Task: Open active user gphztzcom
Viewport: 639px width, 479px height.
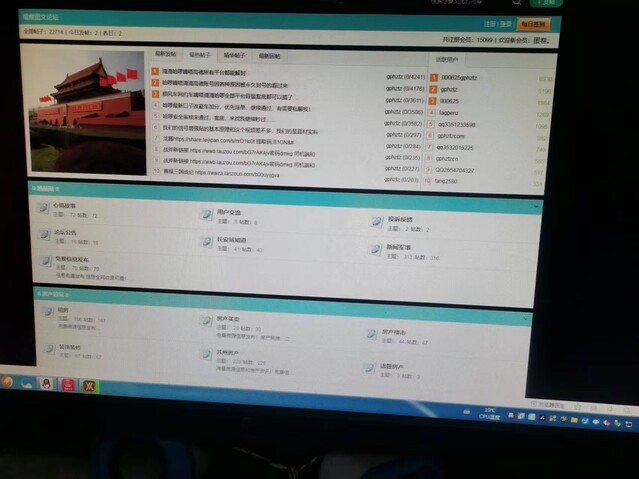Action: 451,136
